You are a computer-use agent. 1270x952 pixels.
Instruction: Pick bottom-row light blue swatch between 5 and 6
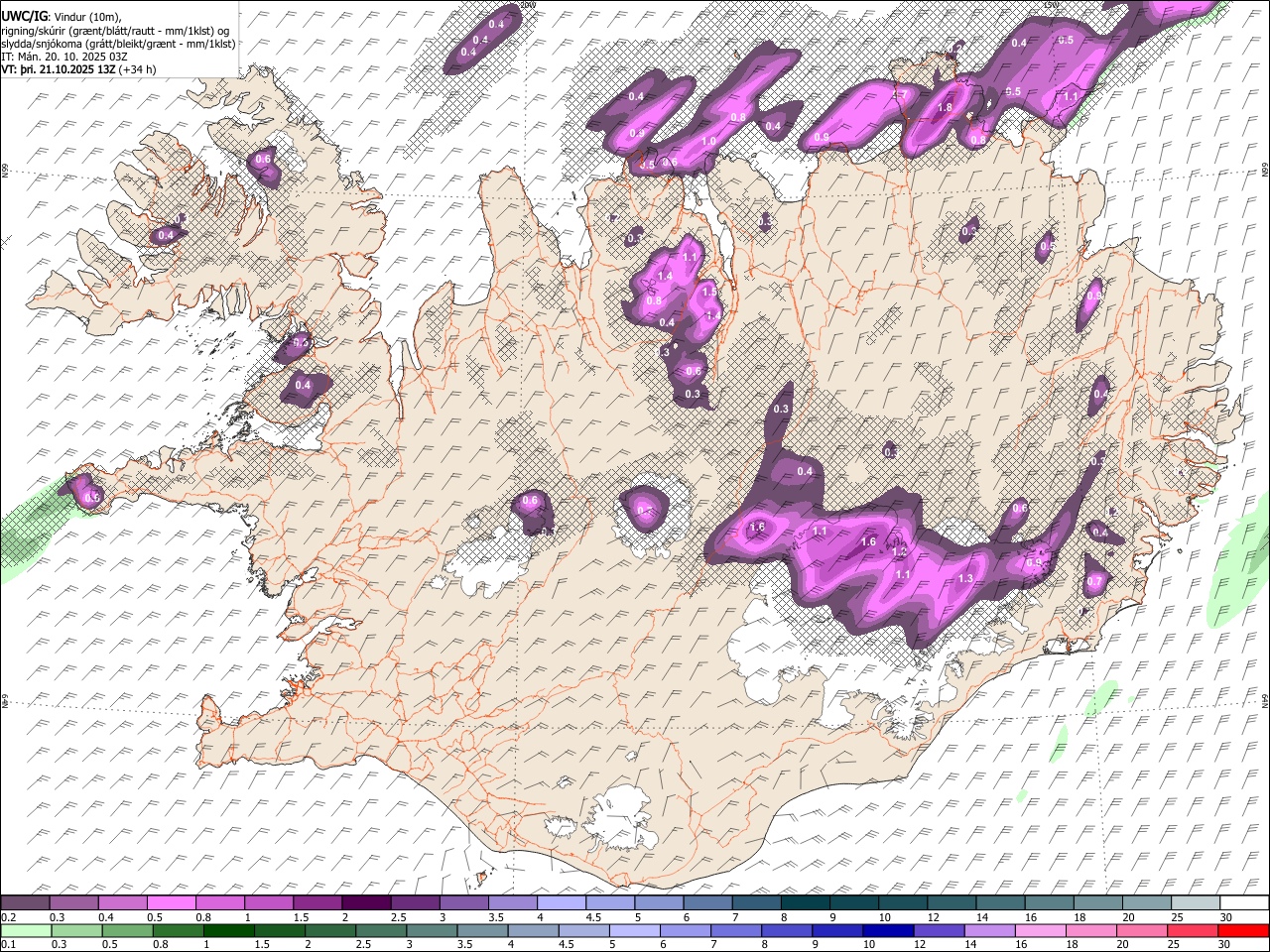click(633, 930)
